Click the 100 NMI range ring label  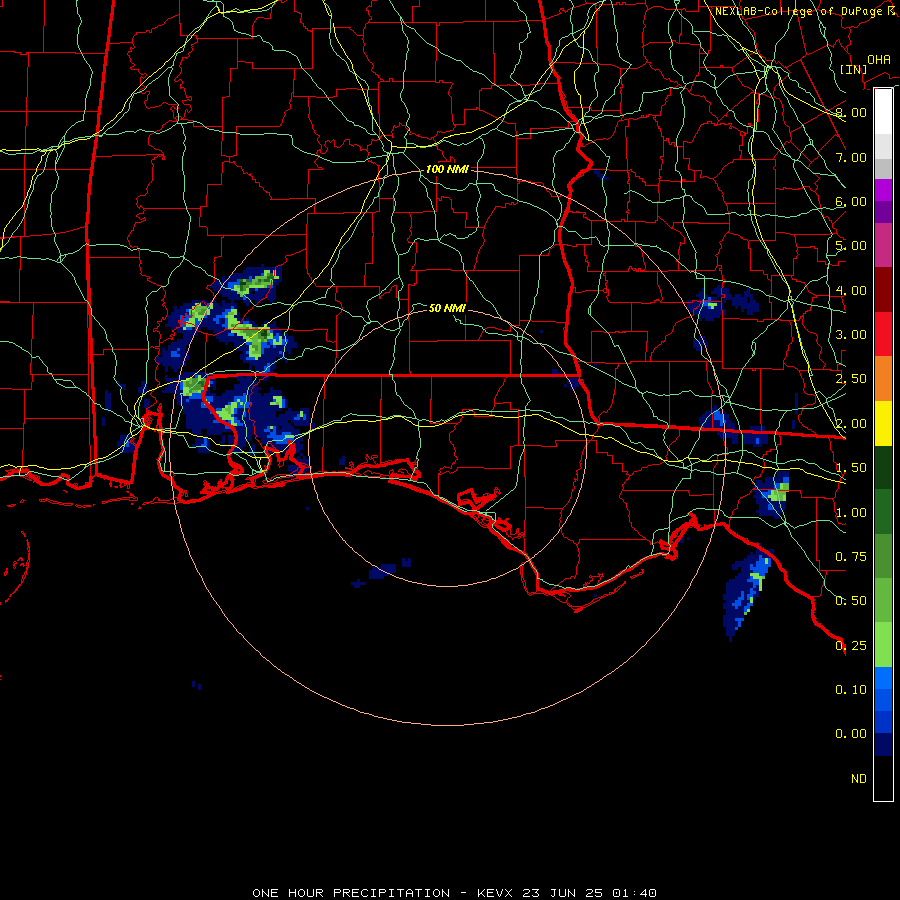point(447,169)
